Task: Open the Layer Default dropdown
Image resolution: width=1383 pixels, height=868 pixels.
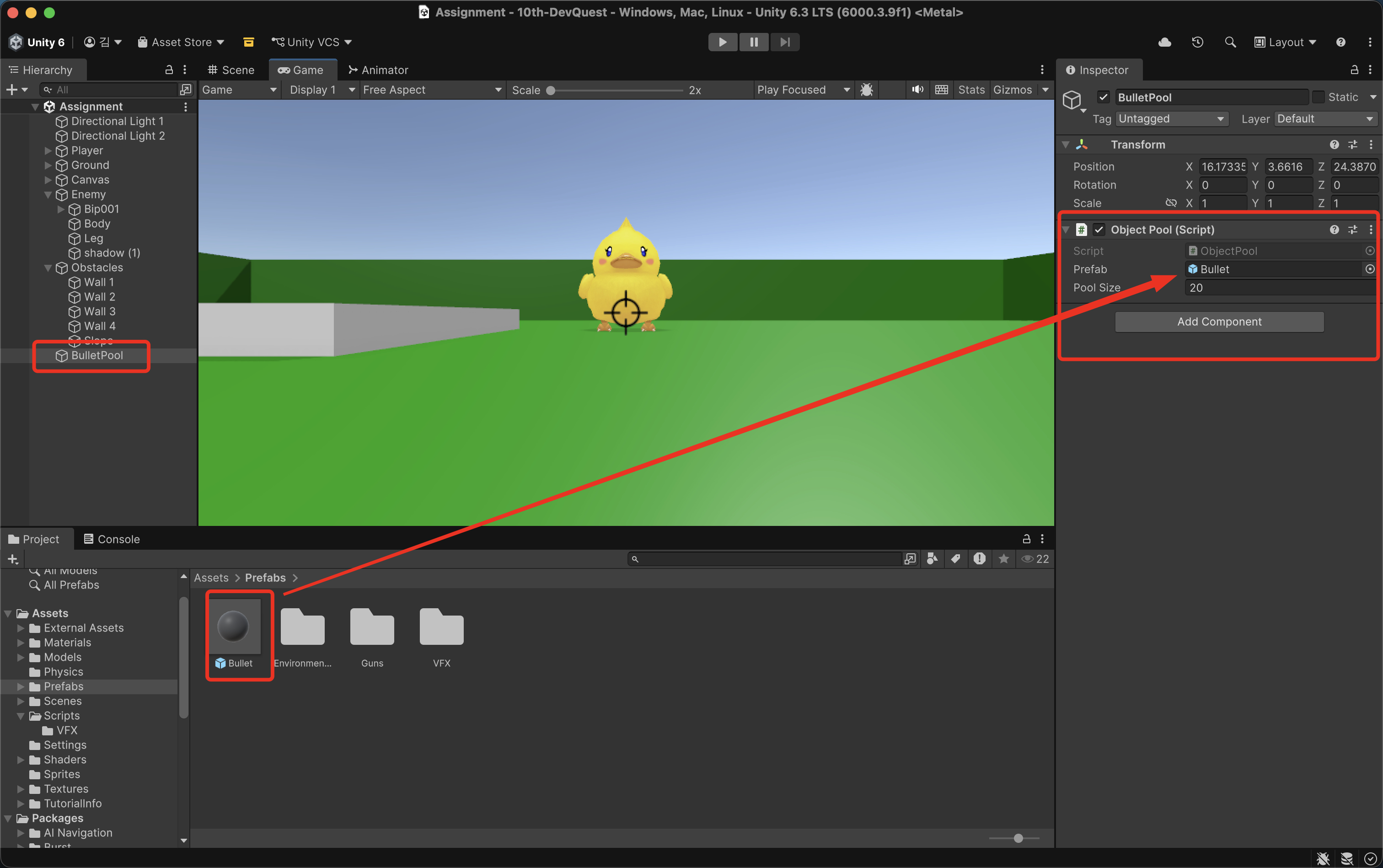Action: click(x=1325, y=119)
